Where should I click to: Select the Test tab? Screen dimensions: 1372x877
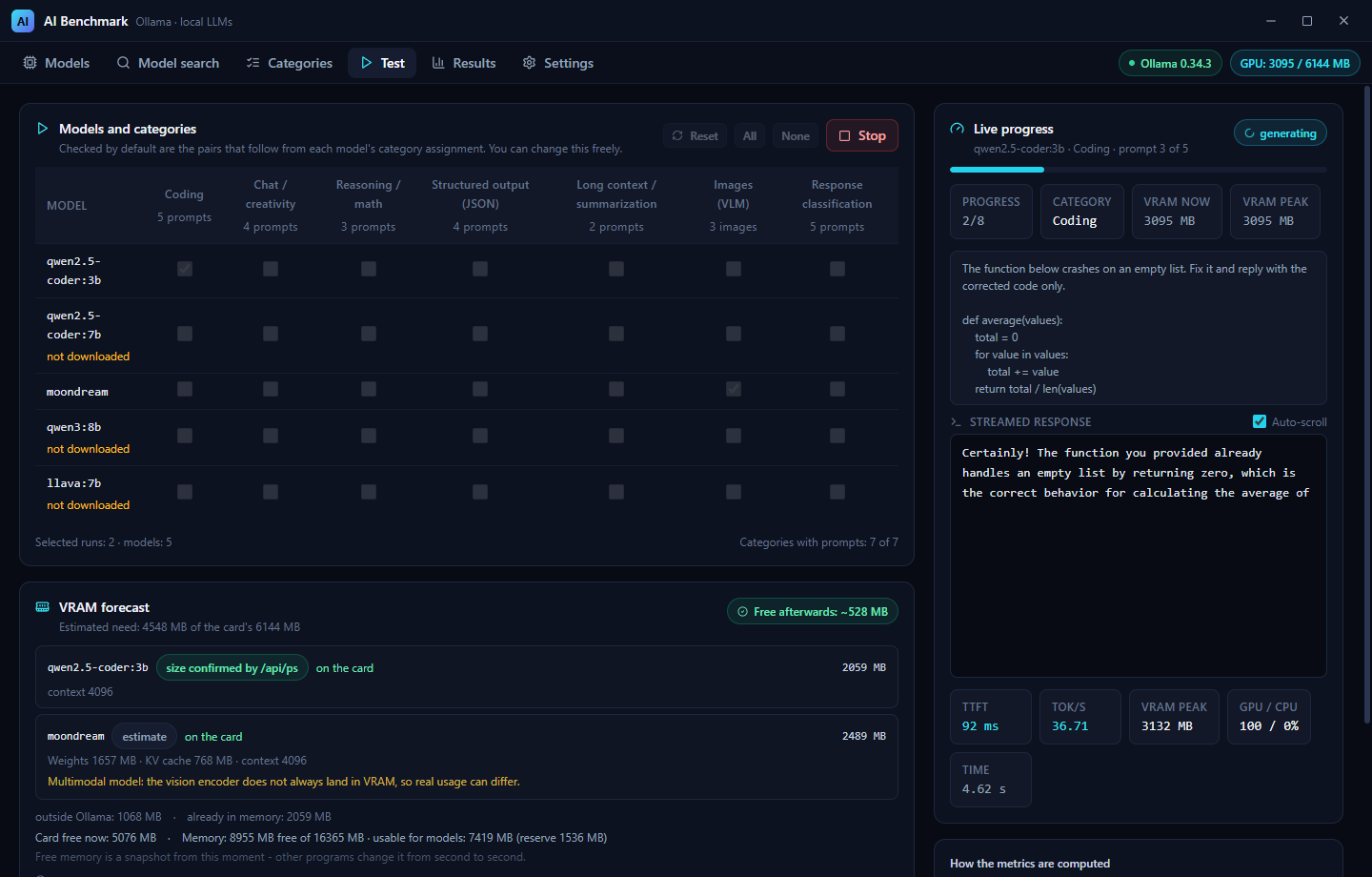(382, 63)
